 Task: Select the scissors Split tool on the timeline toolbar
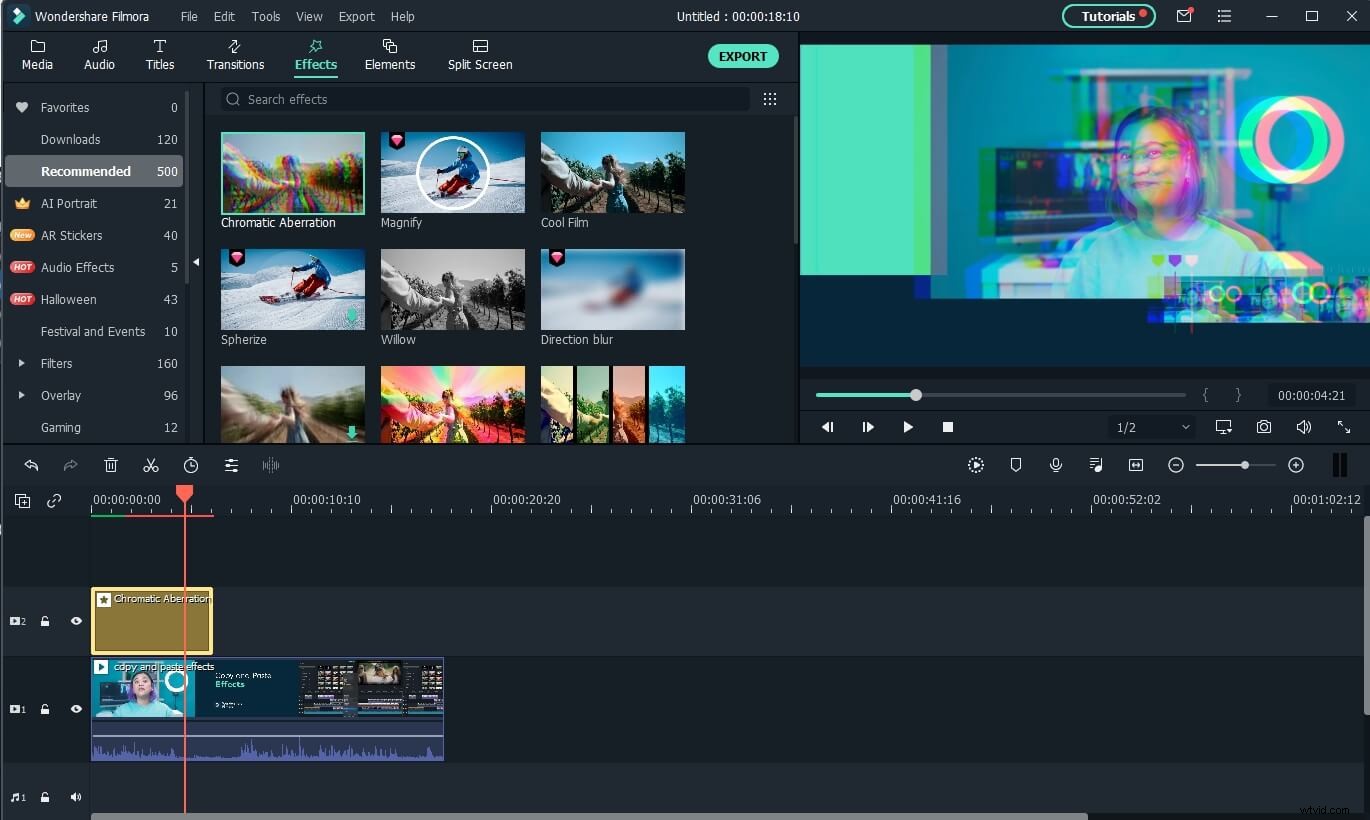click(151, 465)
